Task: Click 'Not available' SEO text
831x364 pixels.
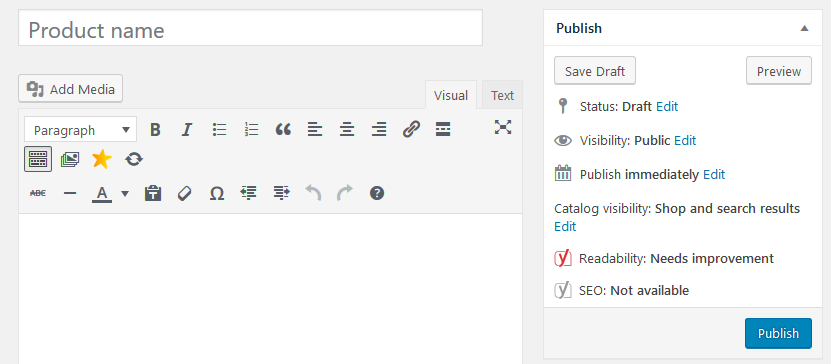Action: pyautogui.click(x=650, y=290)
